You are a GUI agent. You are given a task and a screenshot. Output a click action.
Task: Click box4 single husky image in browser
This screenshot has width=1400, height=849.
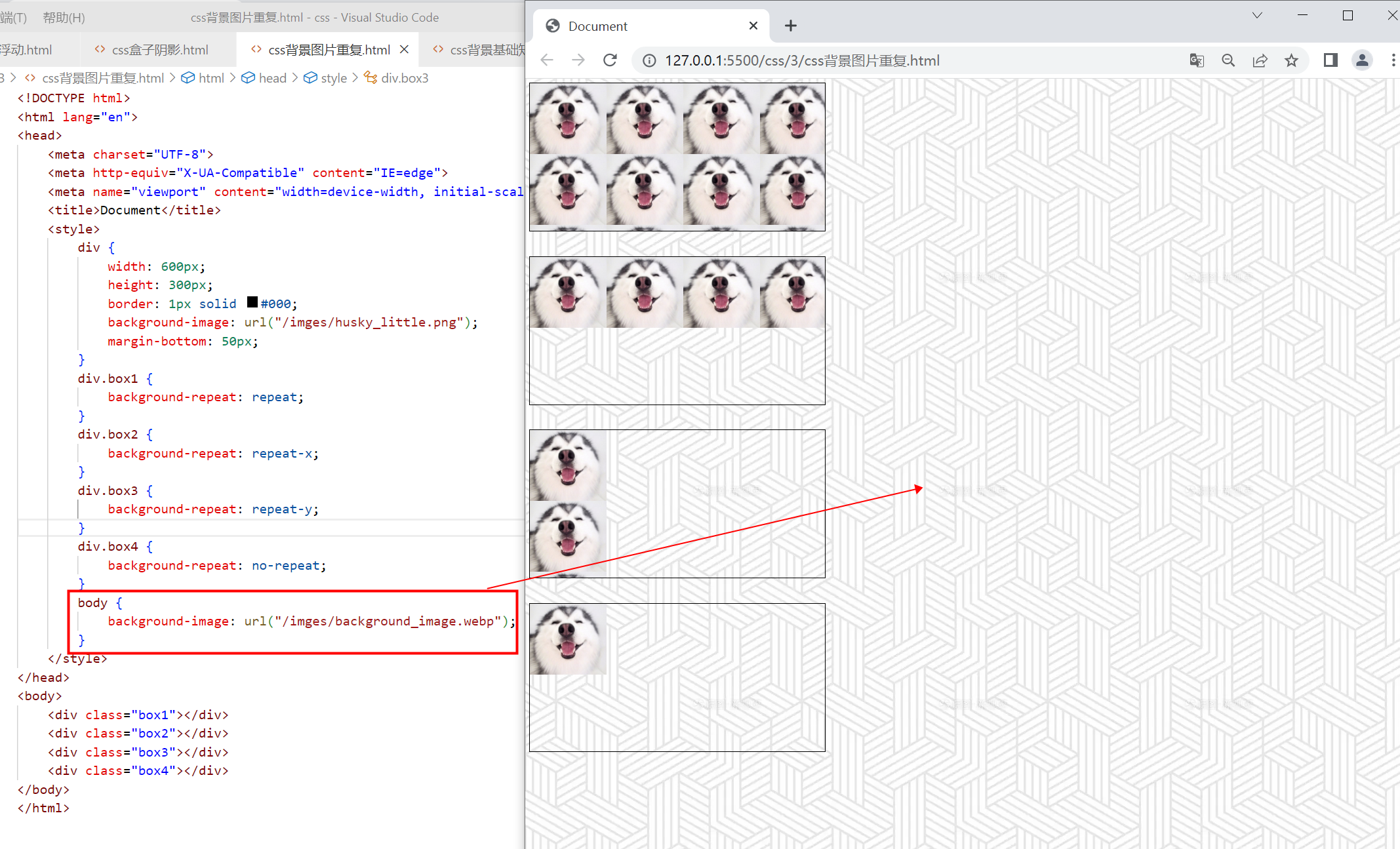pyautogui.click(x=568, y=639)
